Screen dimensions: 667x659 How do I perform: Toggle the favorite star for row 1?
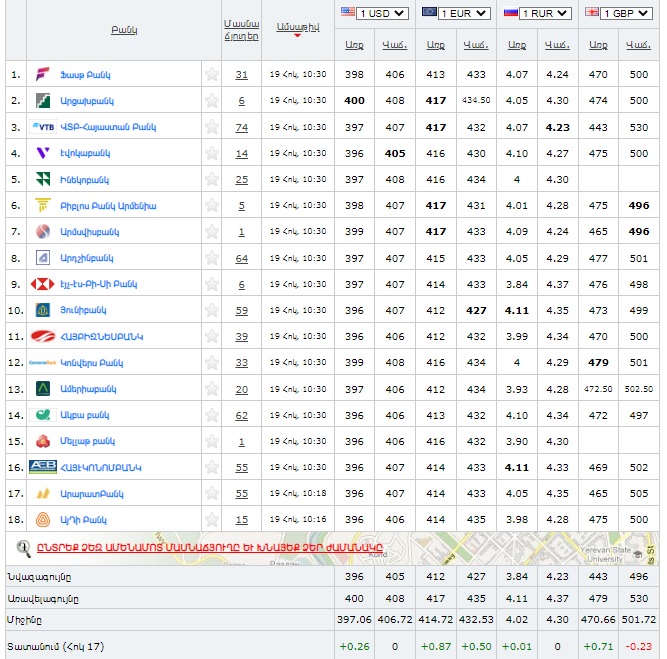(211, 75)
